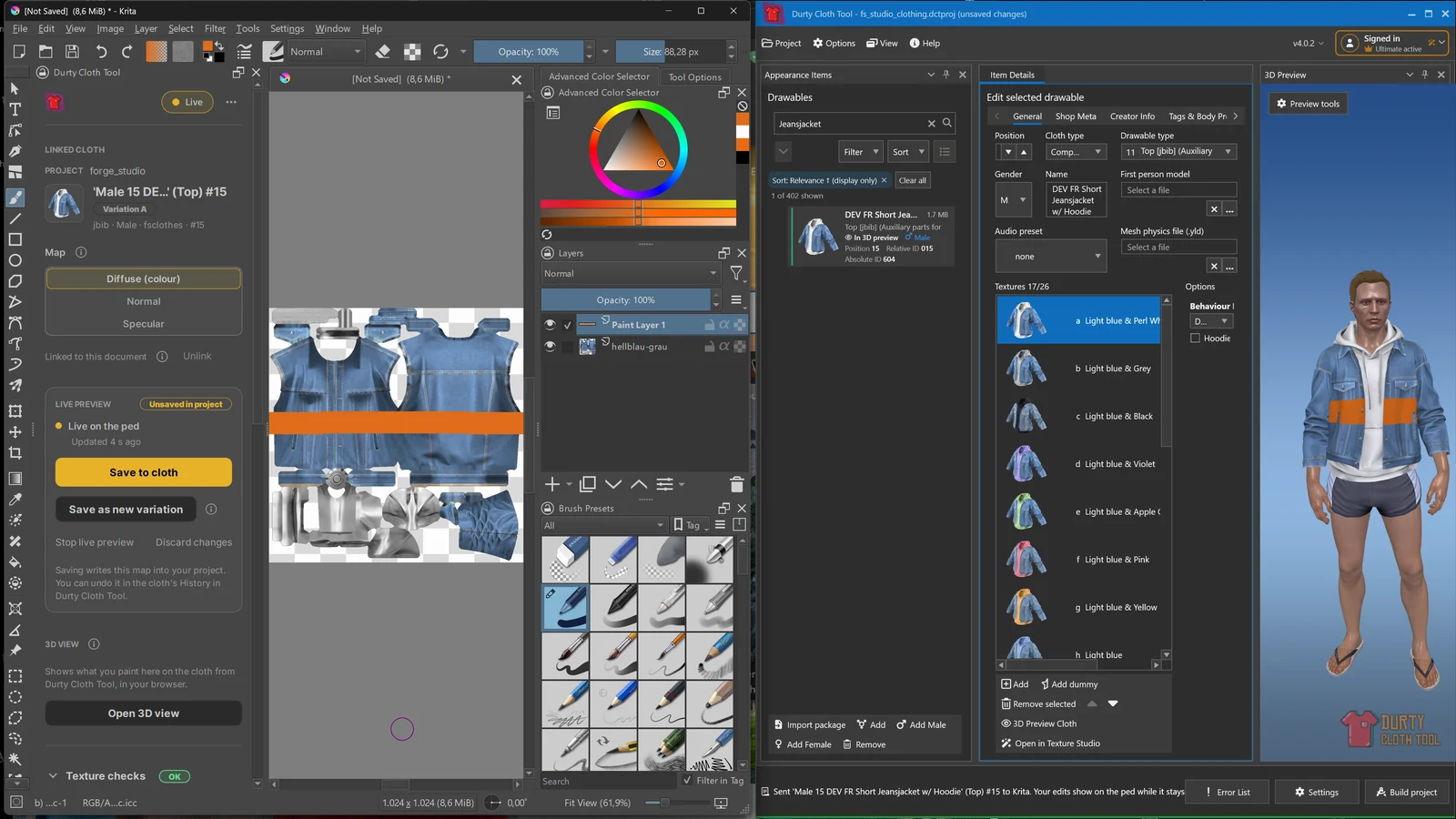
Task: Move layer down with arrow icon
Action: tap(613, 484)
